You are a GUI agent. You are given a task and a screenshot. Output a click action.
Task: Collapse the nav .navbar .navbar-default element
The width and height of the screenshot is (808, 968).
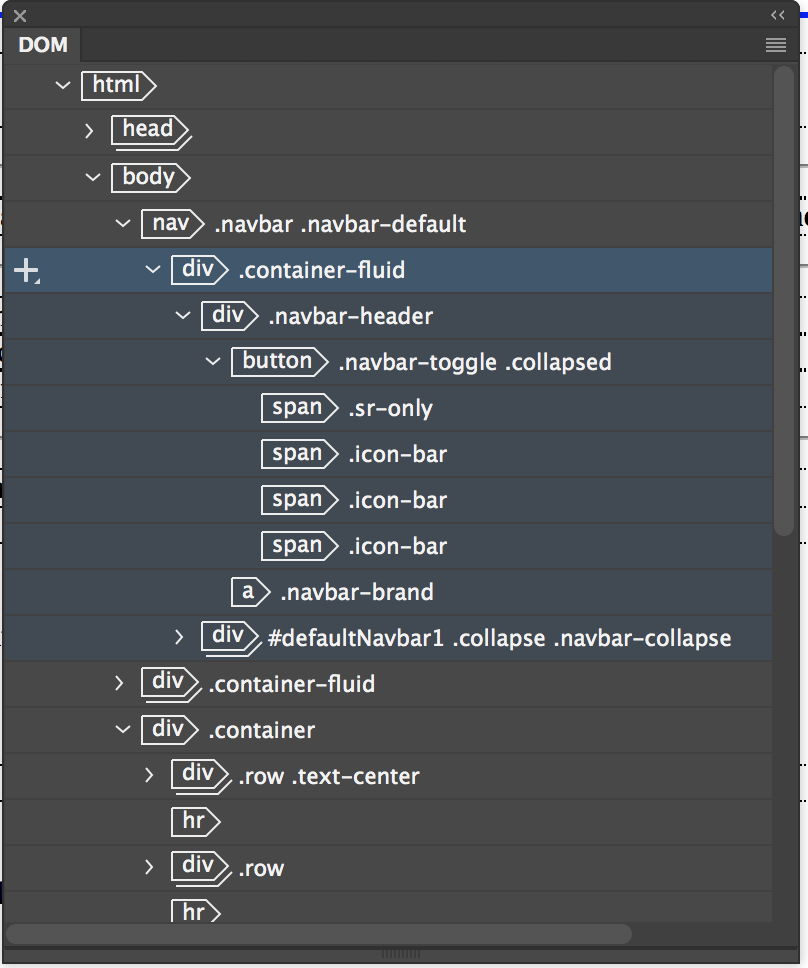(122, 223)
